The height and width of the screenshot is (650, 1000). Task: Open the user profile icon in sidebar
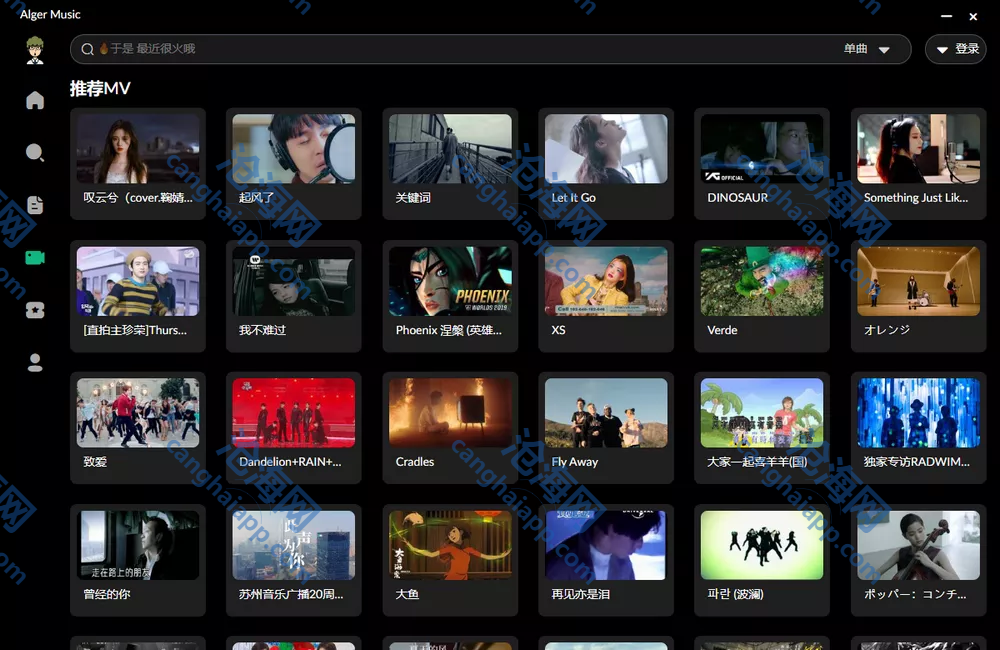[x=35, y=363]
